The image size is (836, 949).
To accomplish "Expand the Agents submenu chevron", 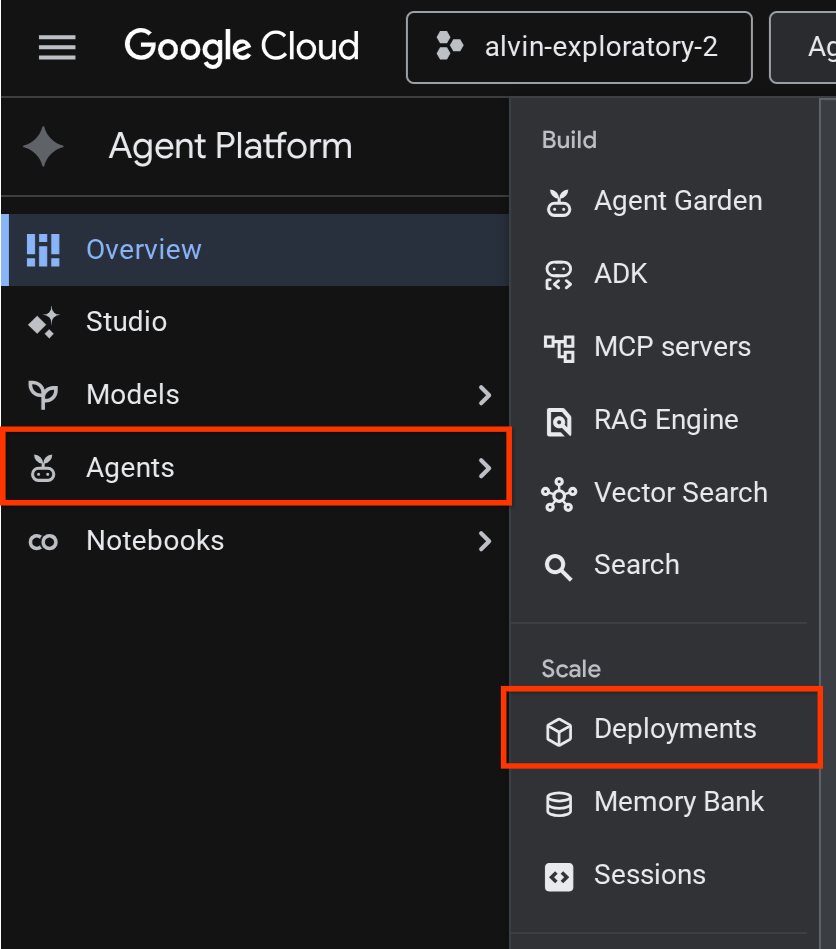I will pos(484,468).
